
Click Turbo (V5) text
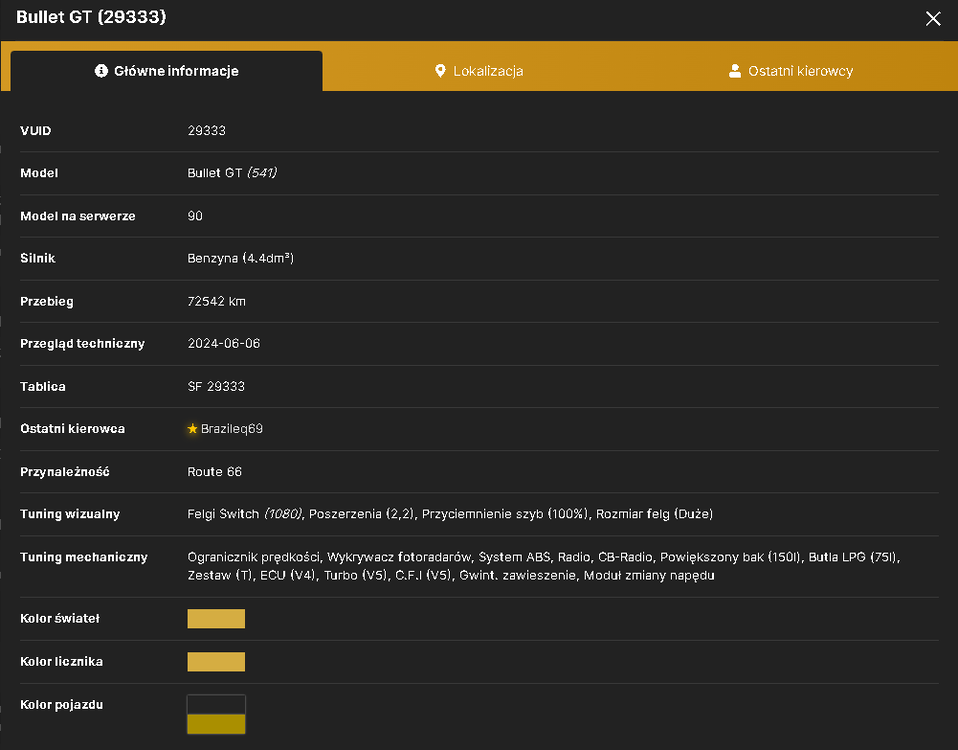pos(356,575)
